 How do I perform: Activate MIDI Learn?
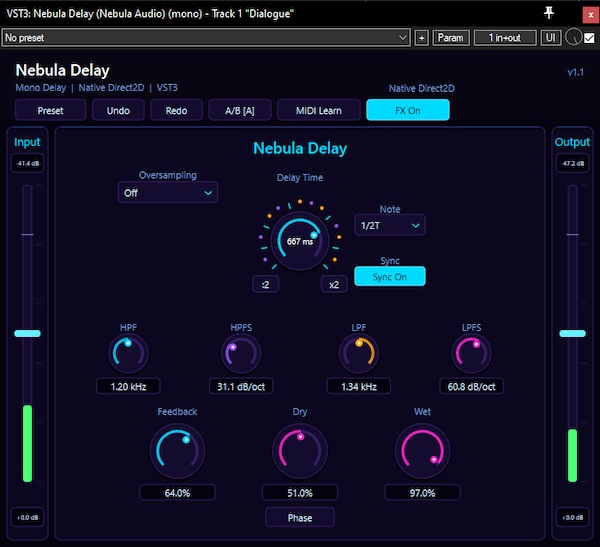point(319,110)
